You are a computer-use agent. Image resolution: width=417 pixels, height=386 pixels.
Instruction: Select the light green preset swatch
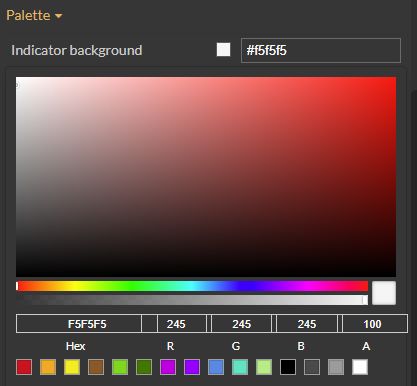[x=120, y=367]
